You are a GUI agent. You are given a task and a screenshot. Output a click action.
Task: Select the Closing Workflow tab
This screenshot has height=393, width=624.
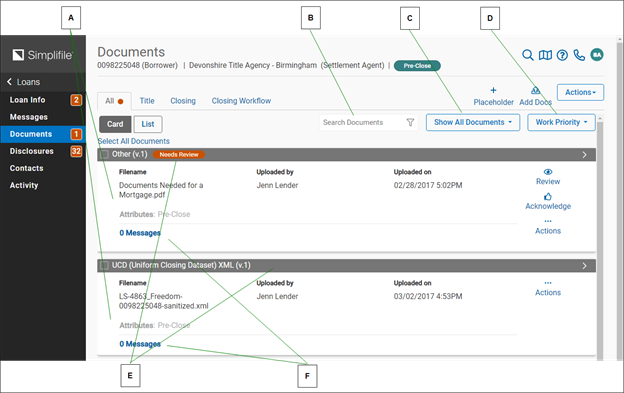point(241,101)
